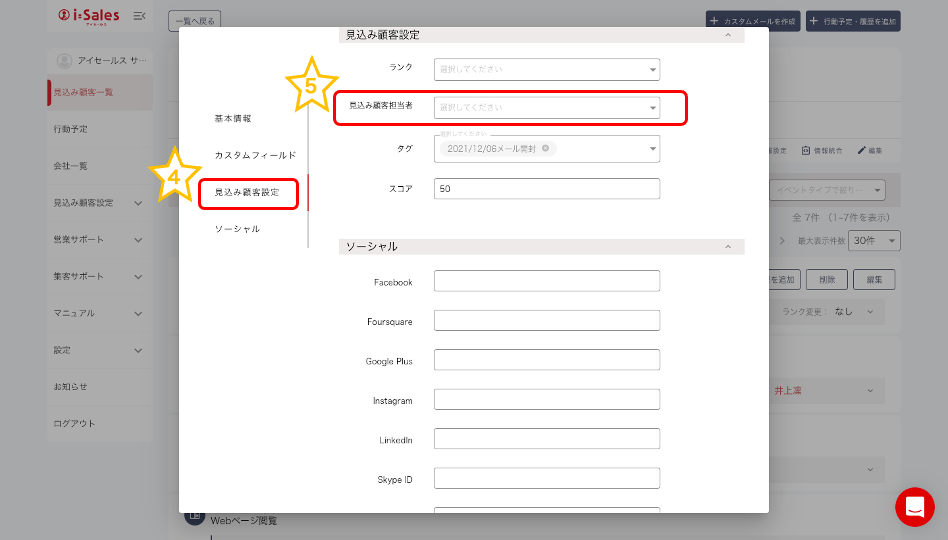Open the 最大表示件数 30件 dropdown
Viewport: 948px width, 540px height.
[876, 241]
